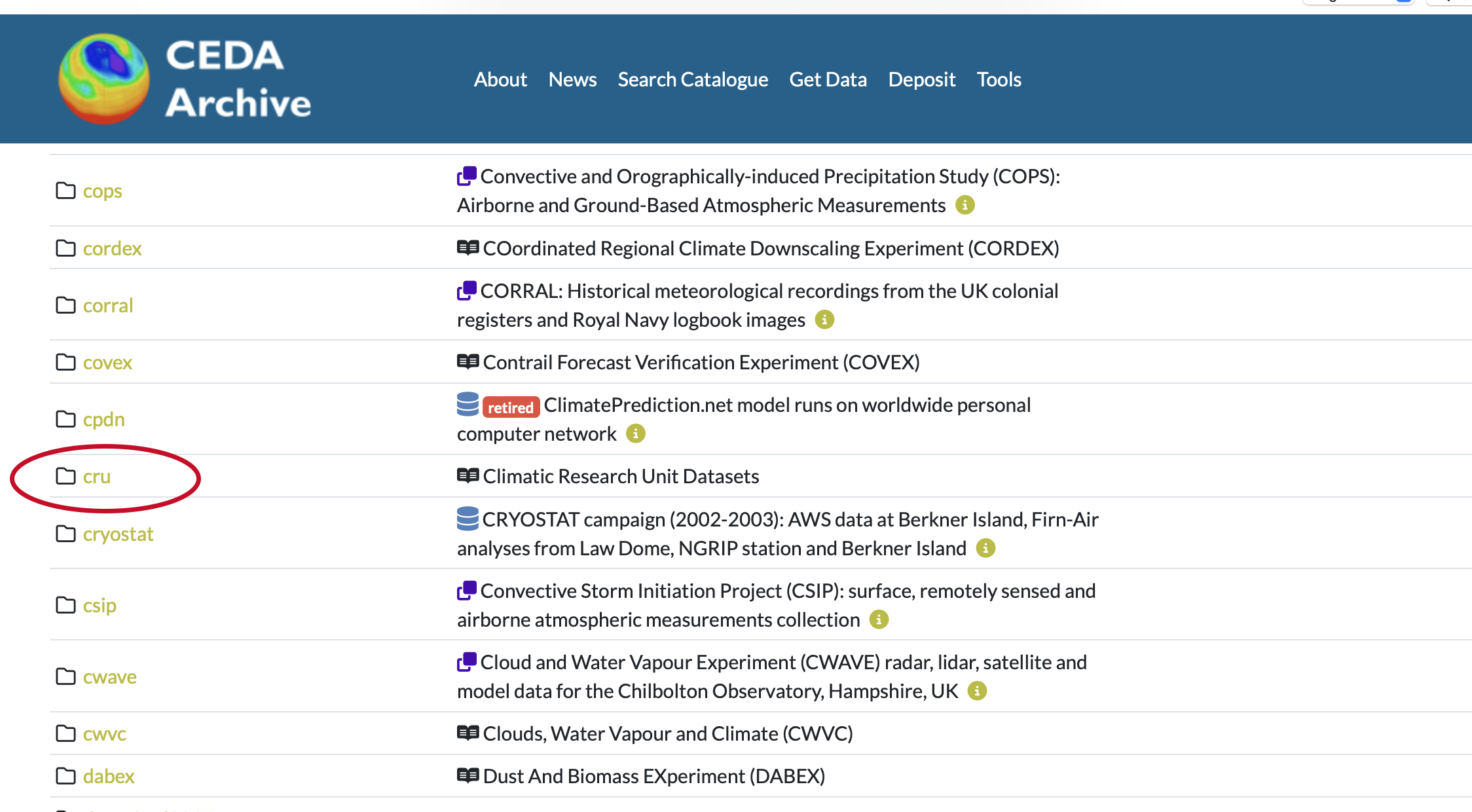The image size is (1472, 812).
Task: Select Tools in the top navigation
Action: point(999,80)
